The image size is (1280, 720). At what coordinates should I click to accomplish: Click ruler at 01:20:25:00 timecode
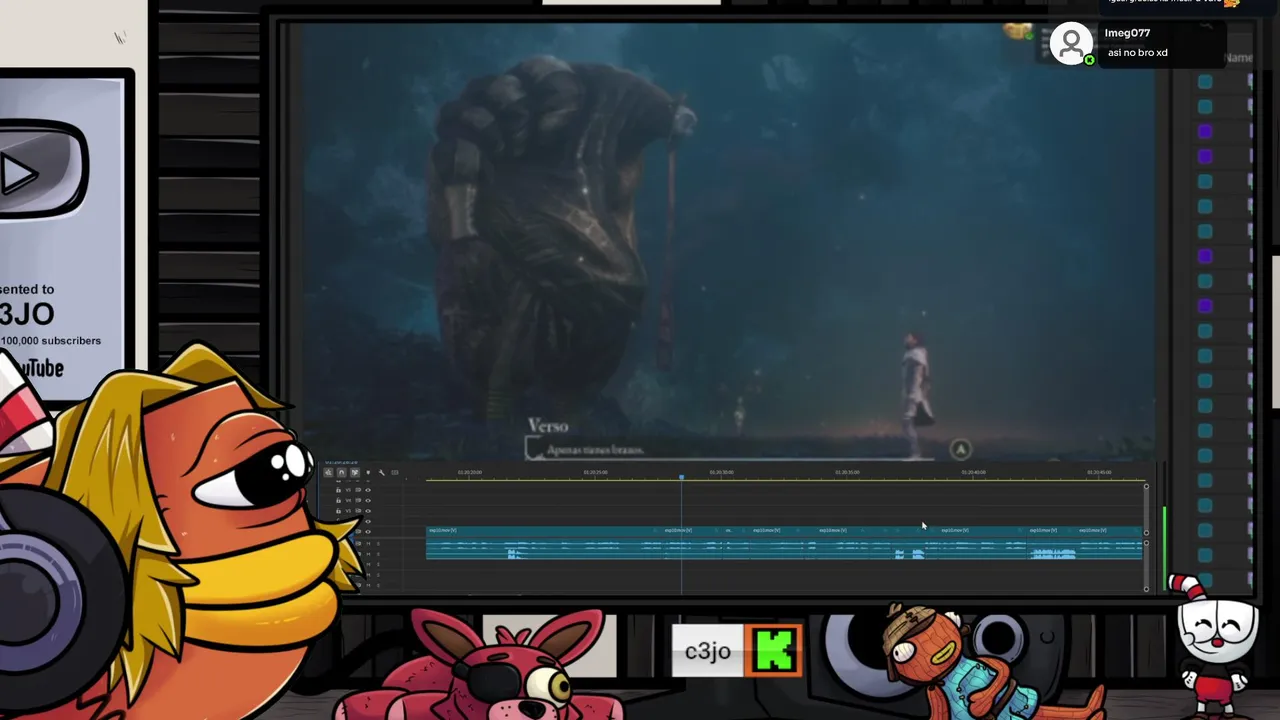click(x=595, y=472)
